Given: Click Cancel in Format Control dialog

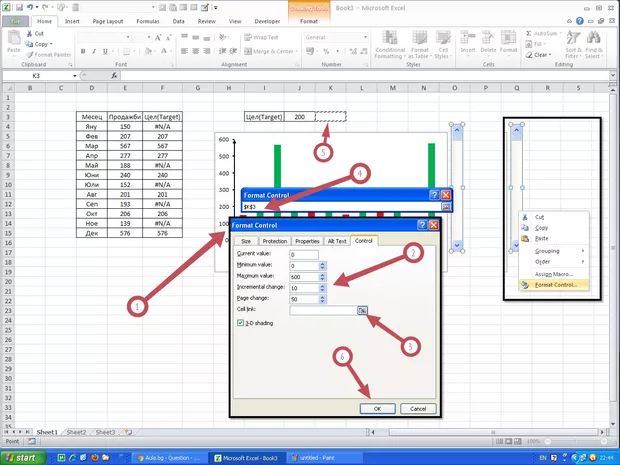Looking at the screenshot, I should pos(418,409).
